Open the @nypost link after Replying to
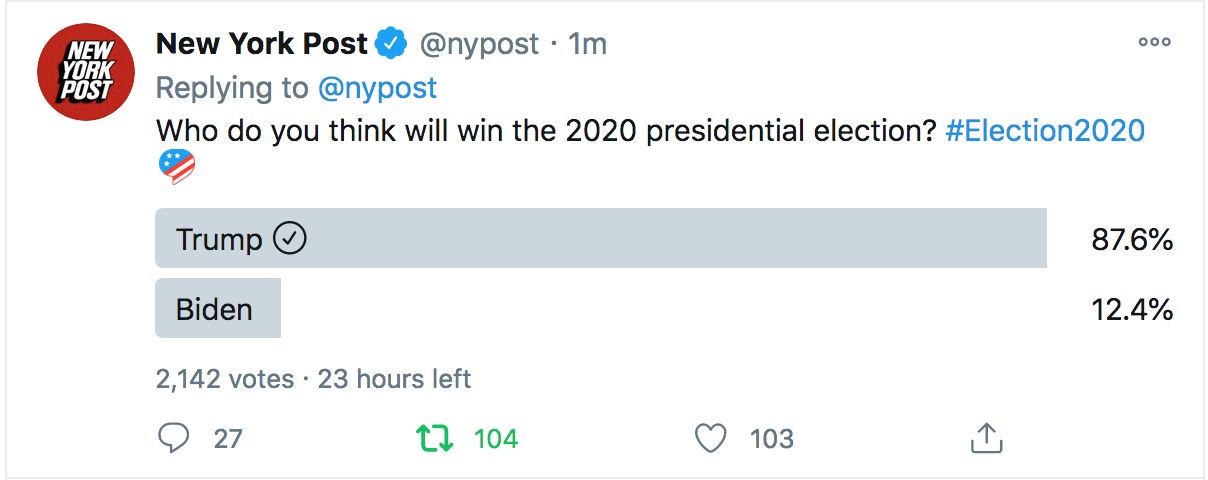 (x=377, y=88)
